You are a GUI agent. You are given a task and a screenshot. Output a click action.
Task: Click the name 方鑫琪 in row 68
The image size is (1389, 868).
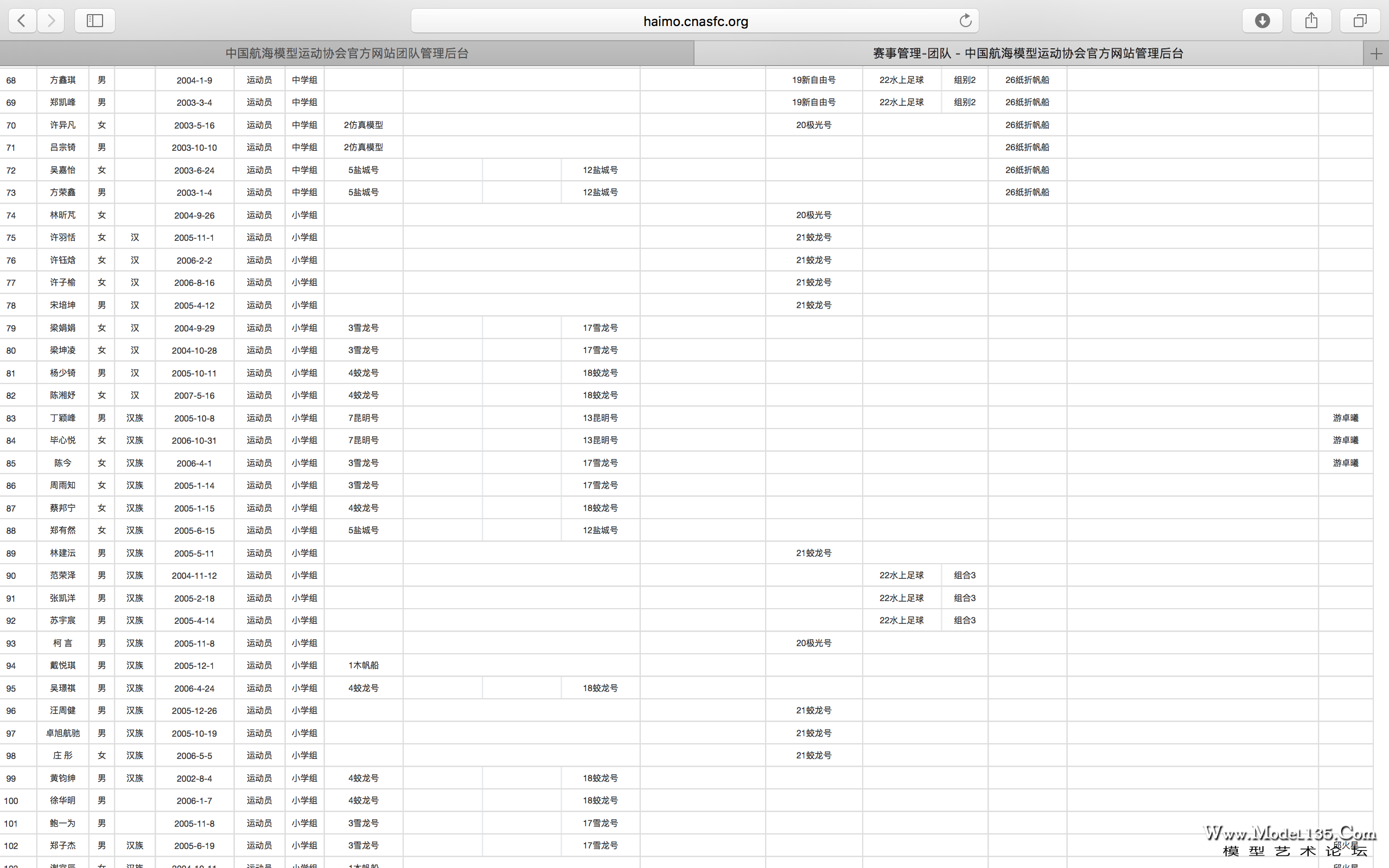click(62, 80)
